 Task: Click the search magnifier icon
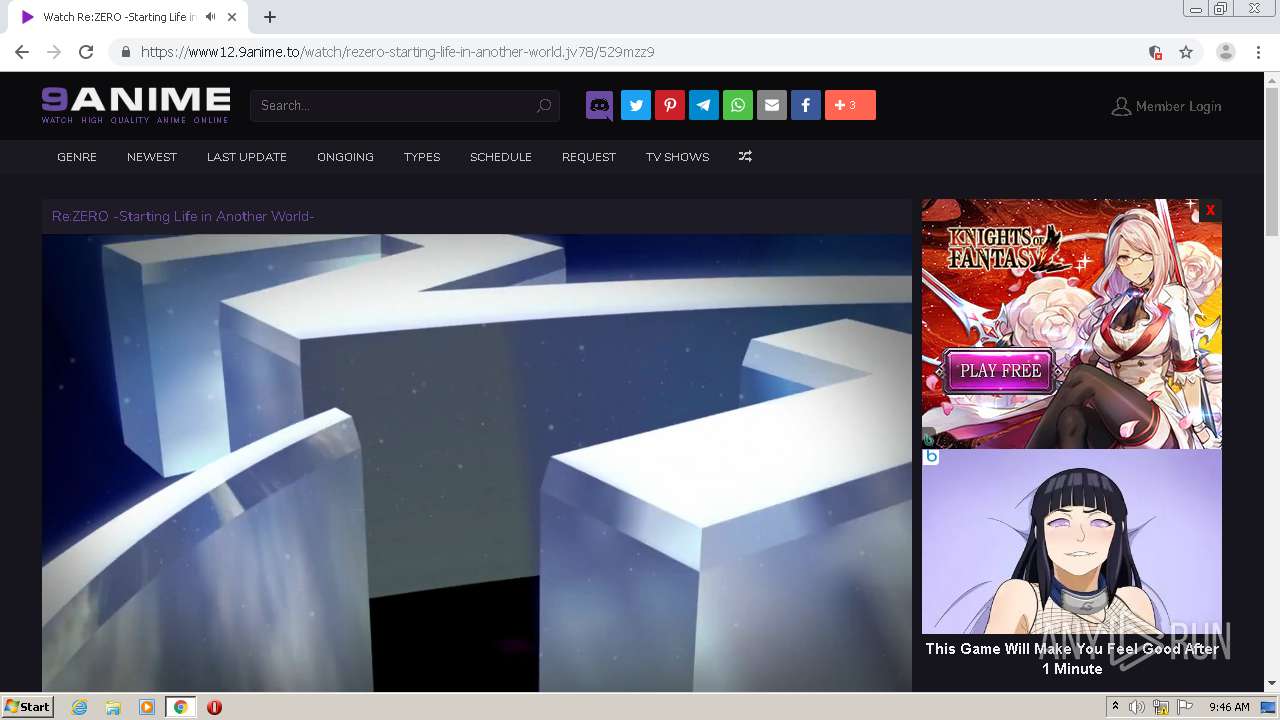tap(544, 105)
